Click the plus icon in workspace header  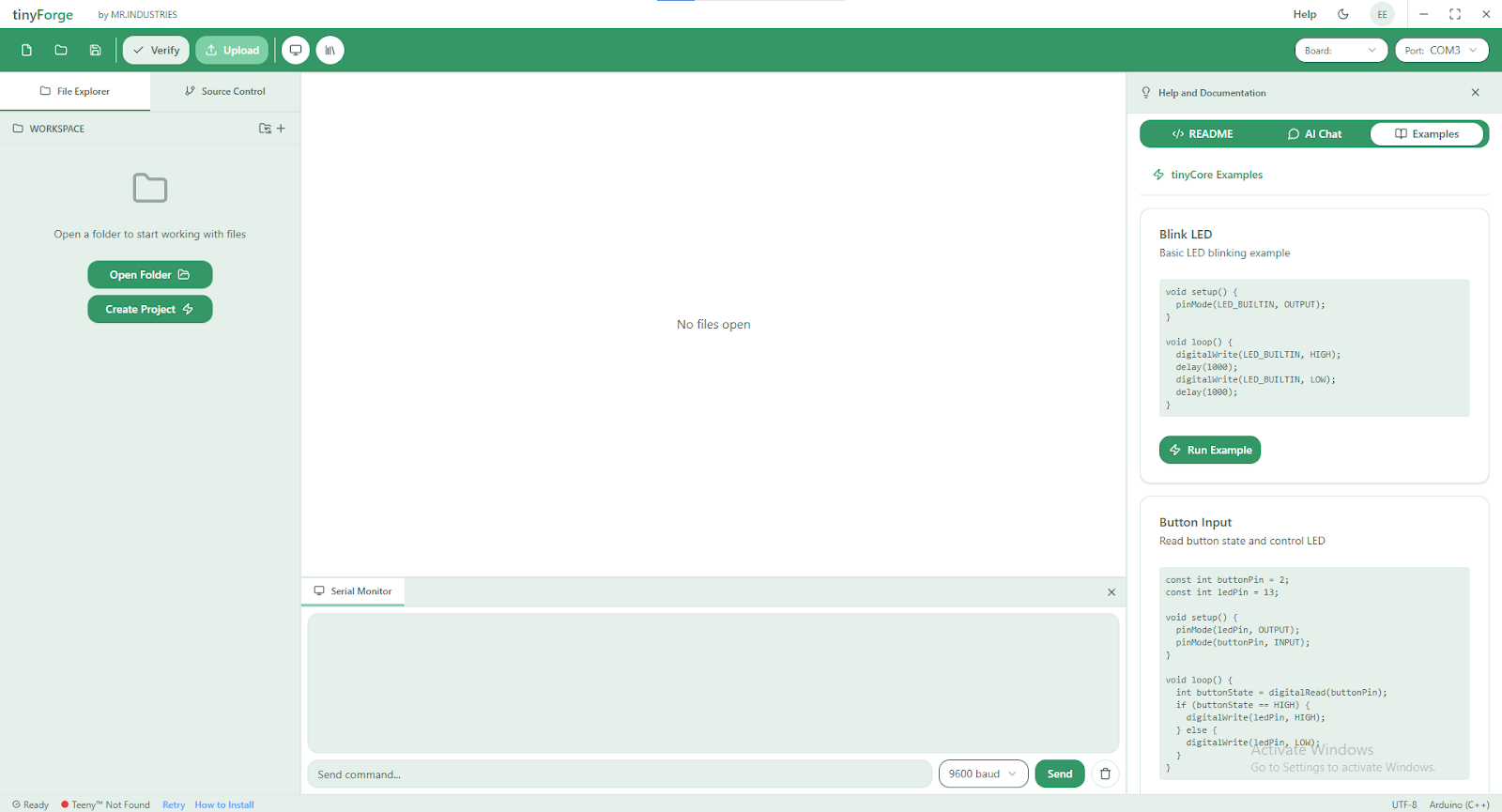[x=281, y=129]
